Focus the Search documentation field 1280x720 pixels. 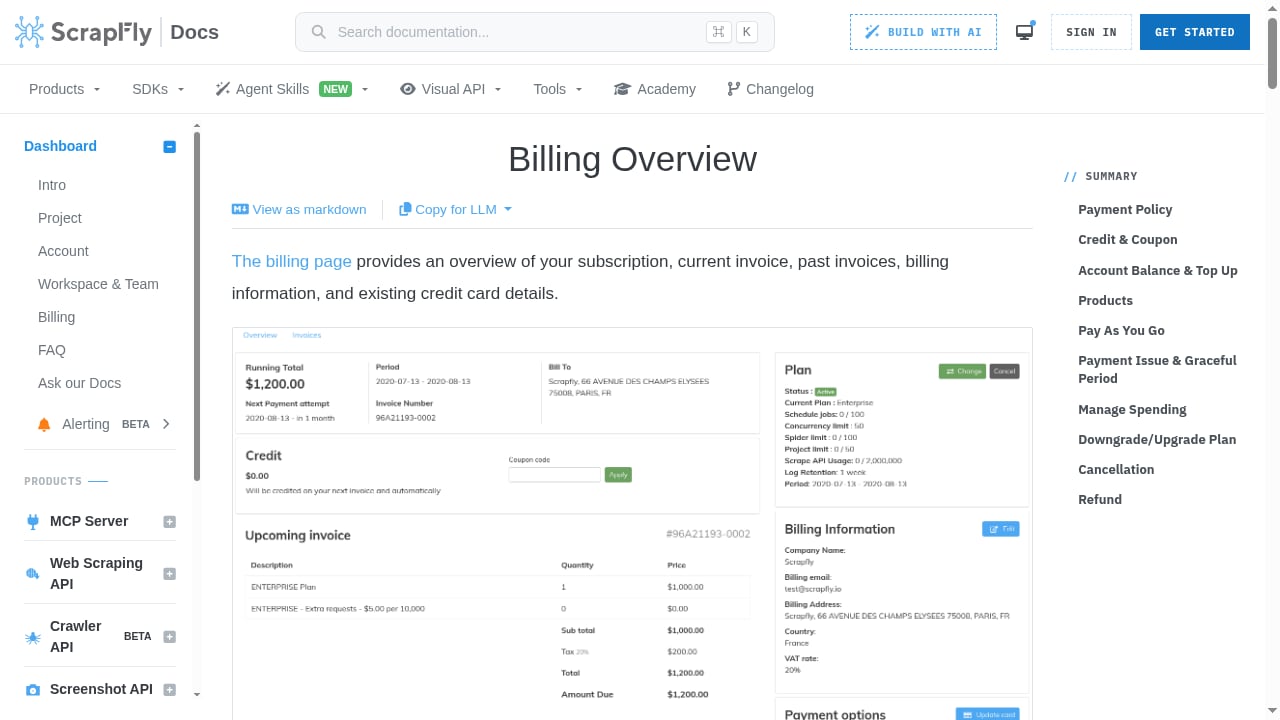(535, 32)
